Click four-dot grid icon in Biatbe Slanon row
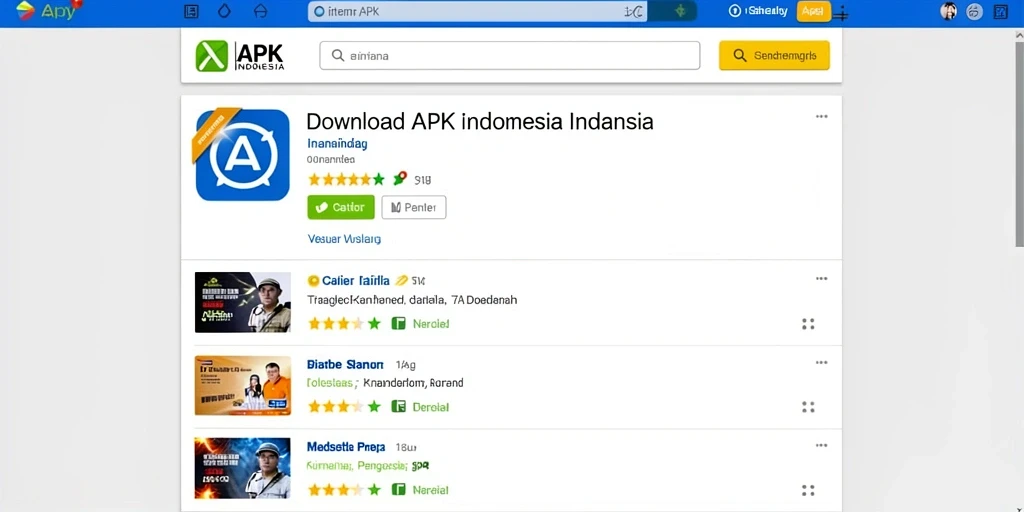Image resolution: width=1024 pixels, height=512 pixels. [x=808, y=408]
